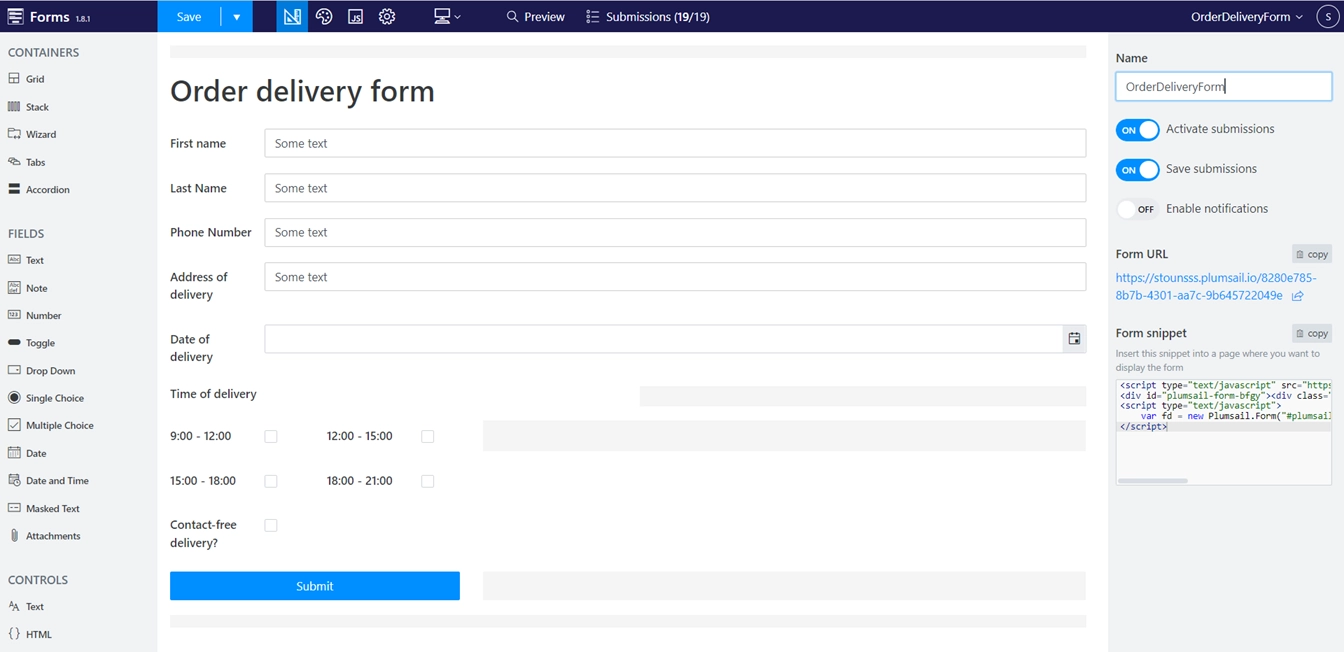Click the Address of delivery input field
The width and height of the screenshot is (1344, 652).
pyautogui.click(x=675, y=277)
